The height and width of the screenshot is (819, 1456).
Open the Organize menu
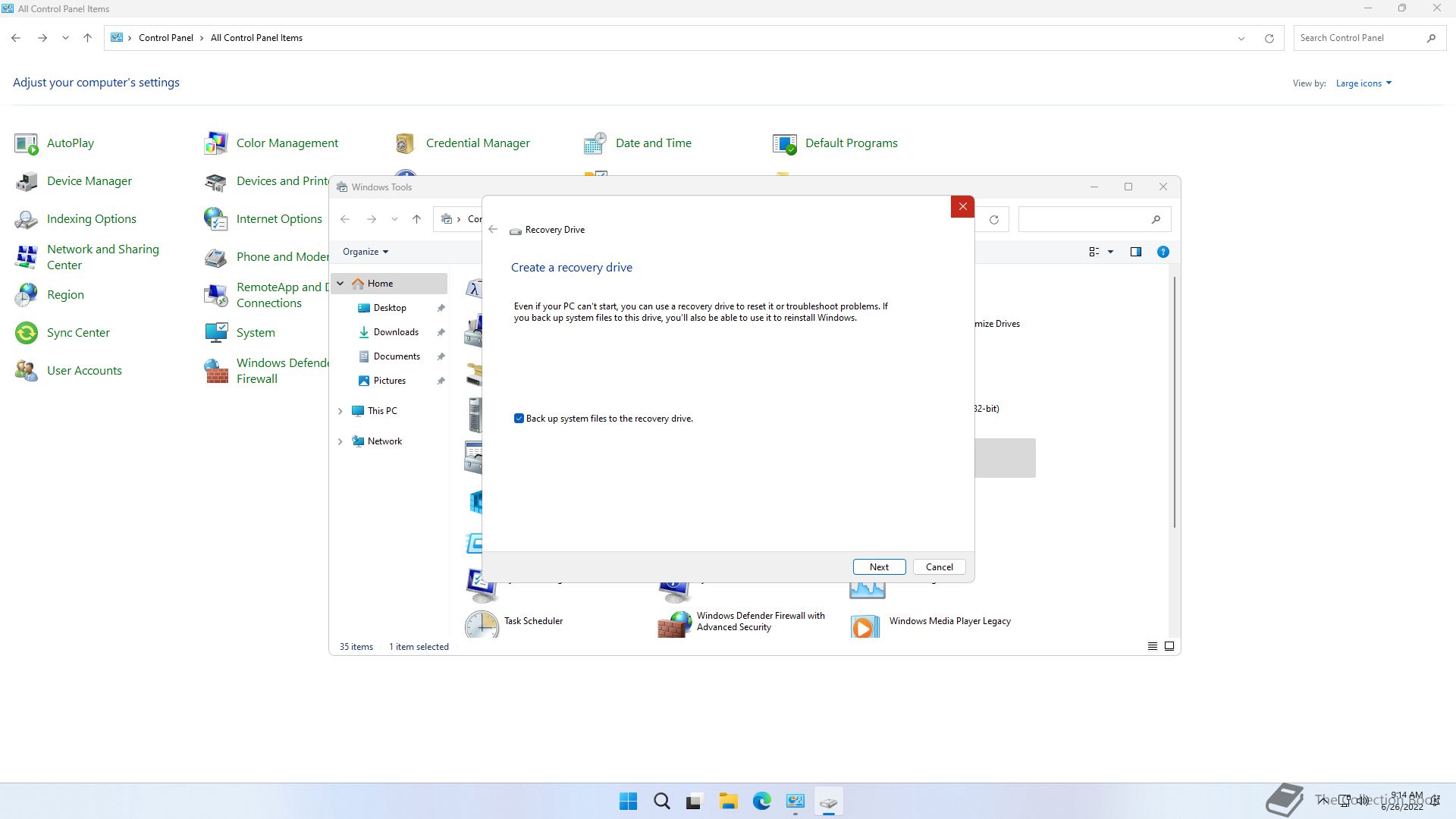pyautogui.click(x=365, y=252)
